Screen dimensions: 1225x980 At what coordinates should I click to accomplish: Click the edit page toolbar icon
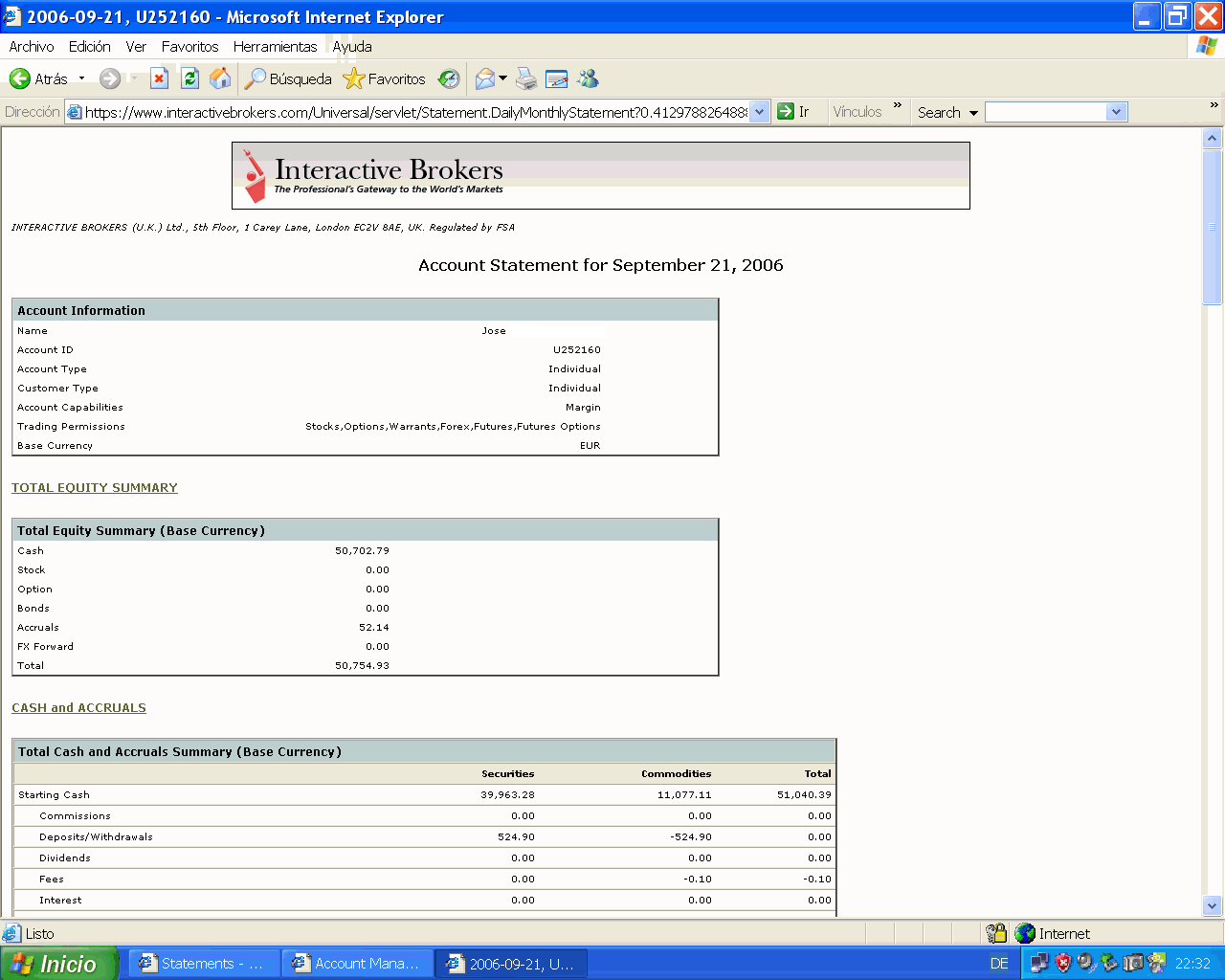click(556, 78)
